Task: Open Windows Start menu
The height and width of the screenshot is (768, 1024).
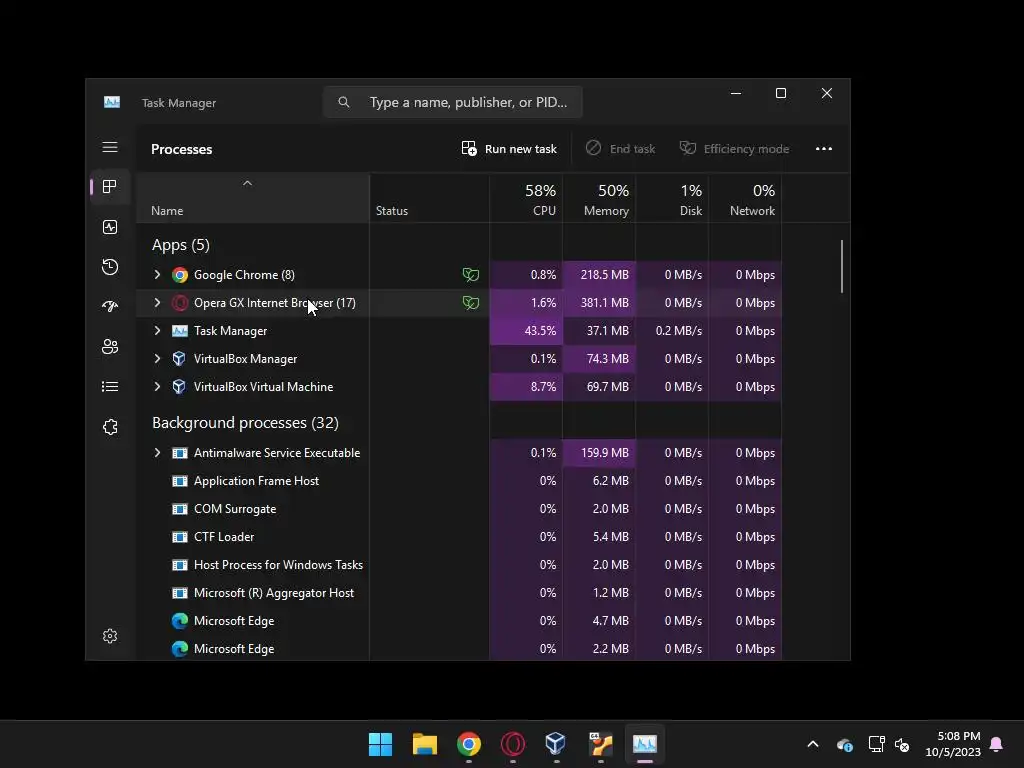Action: (x=380, y=744)
